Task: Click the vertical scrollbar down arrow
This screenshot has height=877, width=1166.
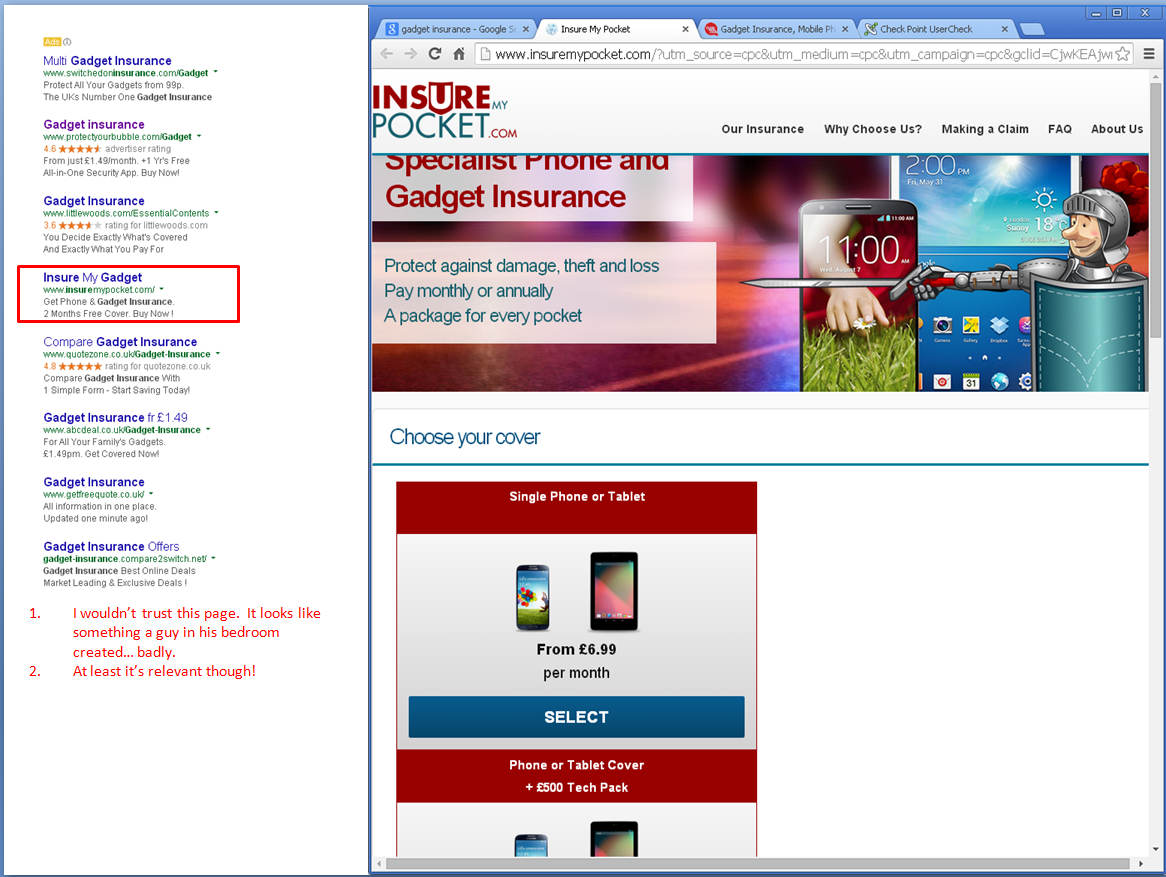Action: click(1155, 849)
